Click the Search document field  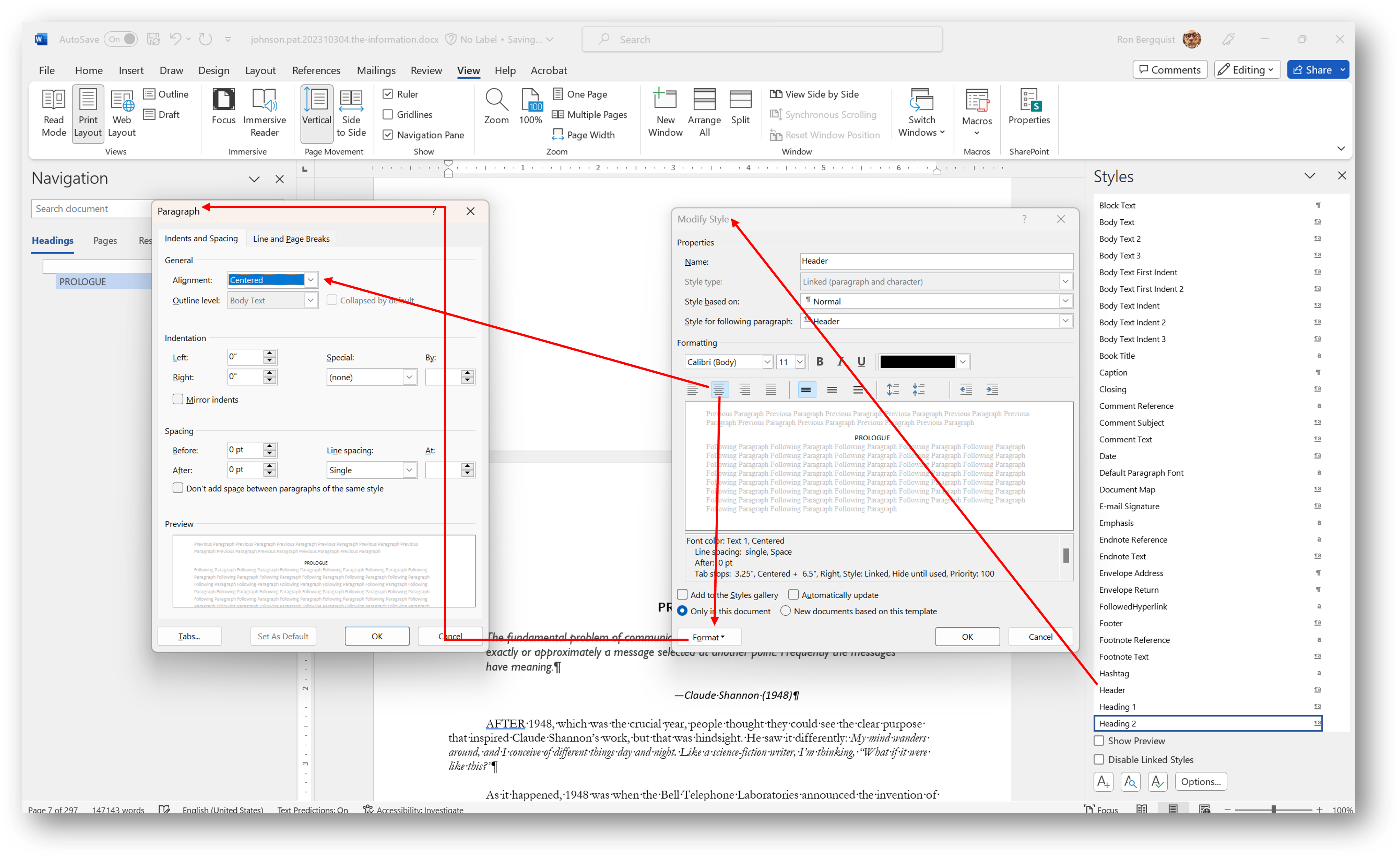tap(91, 208)
